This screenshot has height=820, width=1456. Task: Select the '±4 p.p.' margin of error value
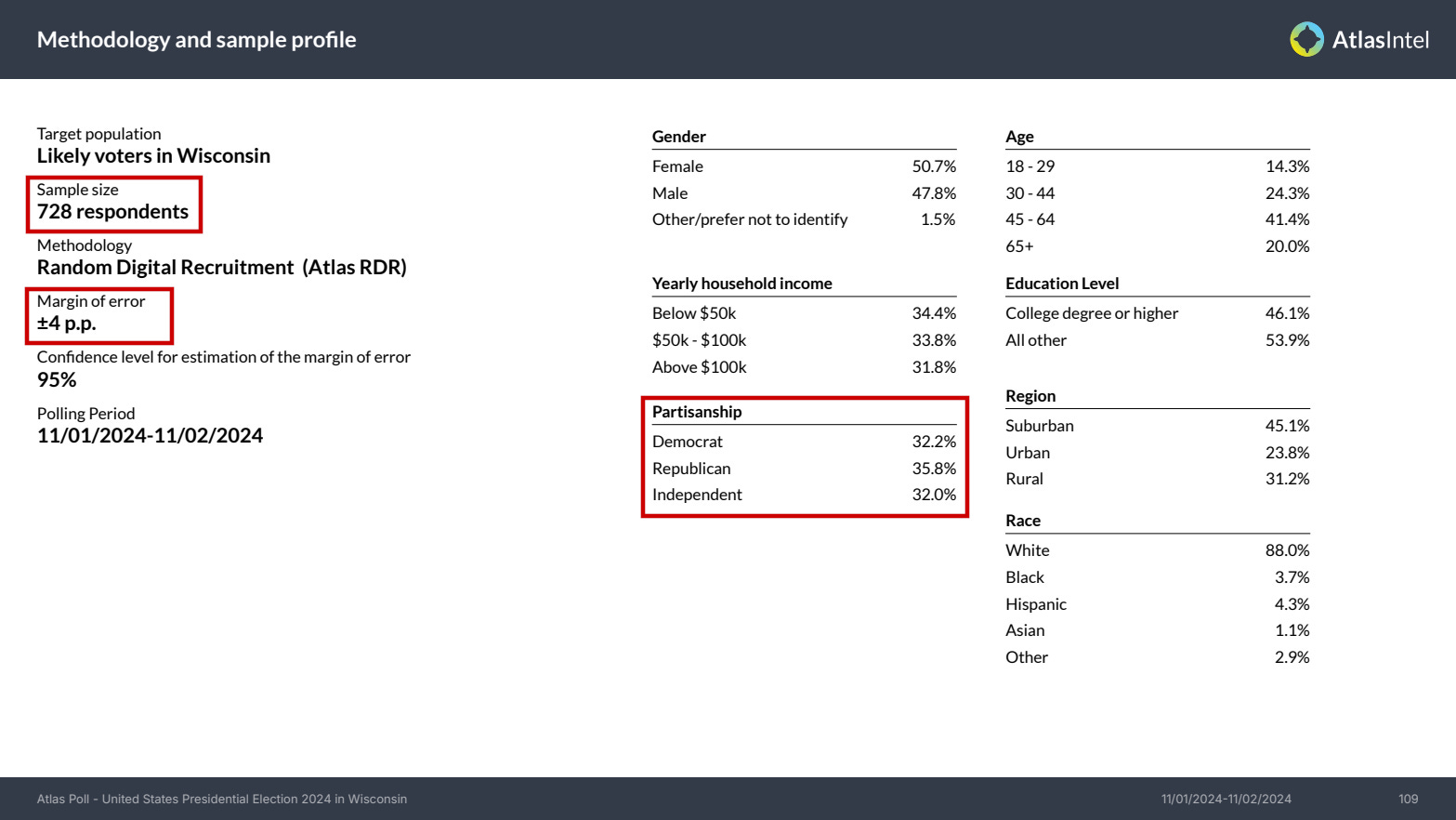67,324
